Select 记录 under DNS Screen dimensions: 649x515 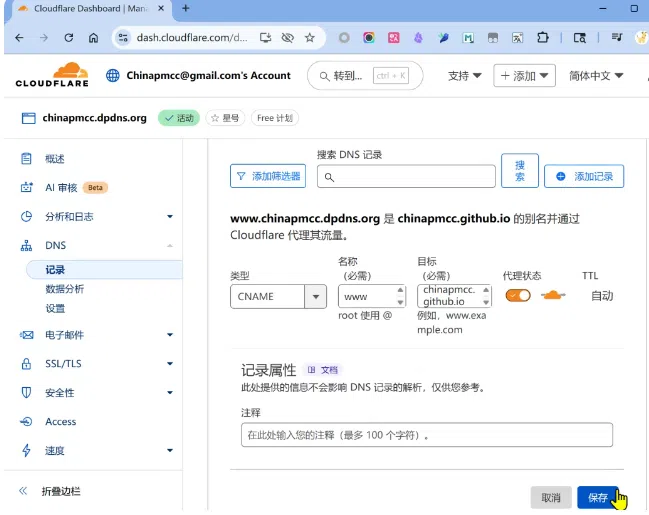pyautogui.click(x=104, y=270)
